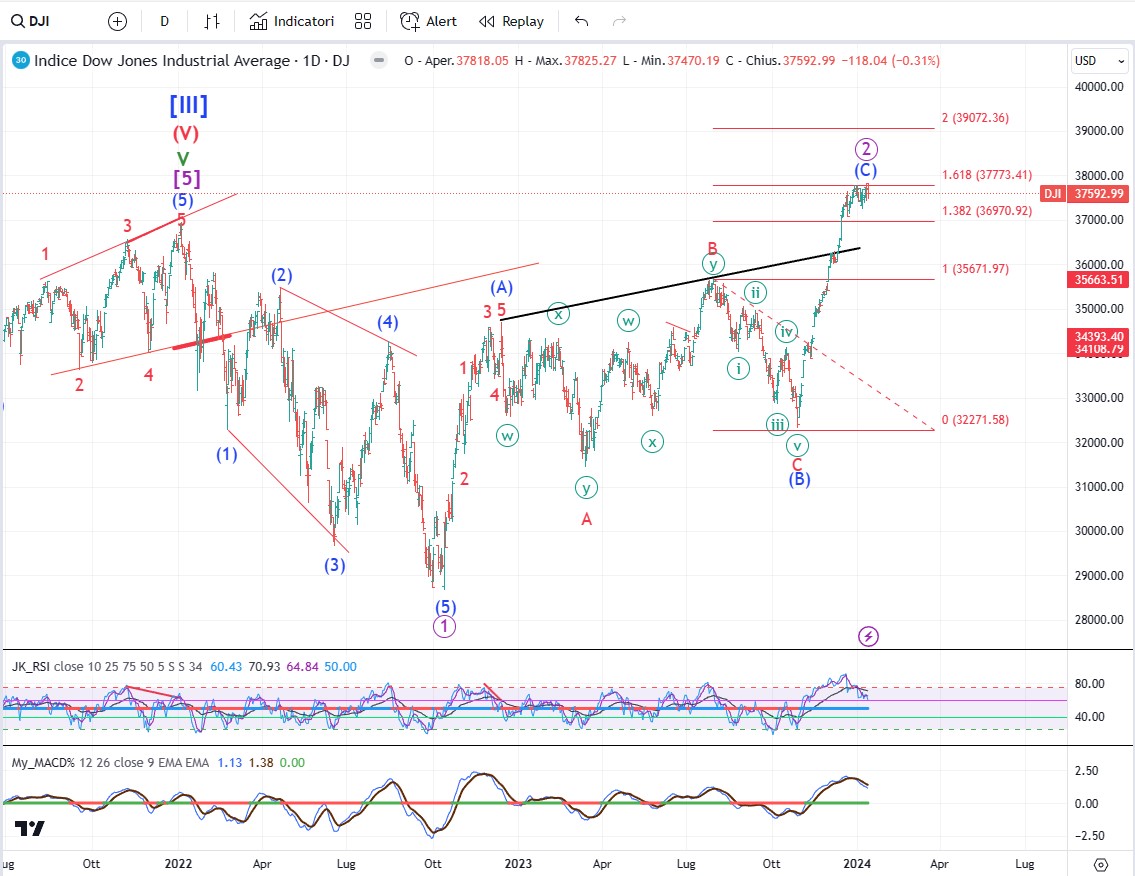This screenshot has width=1135, height=876.
Task: Click the MACD value 1.13
Action: tap(229, 763)
